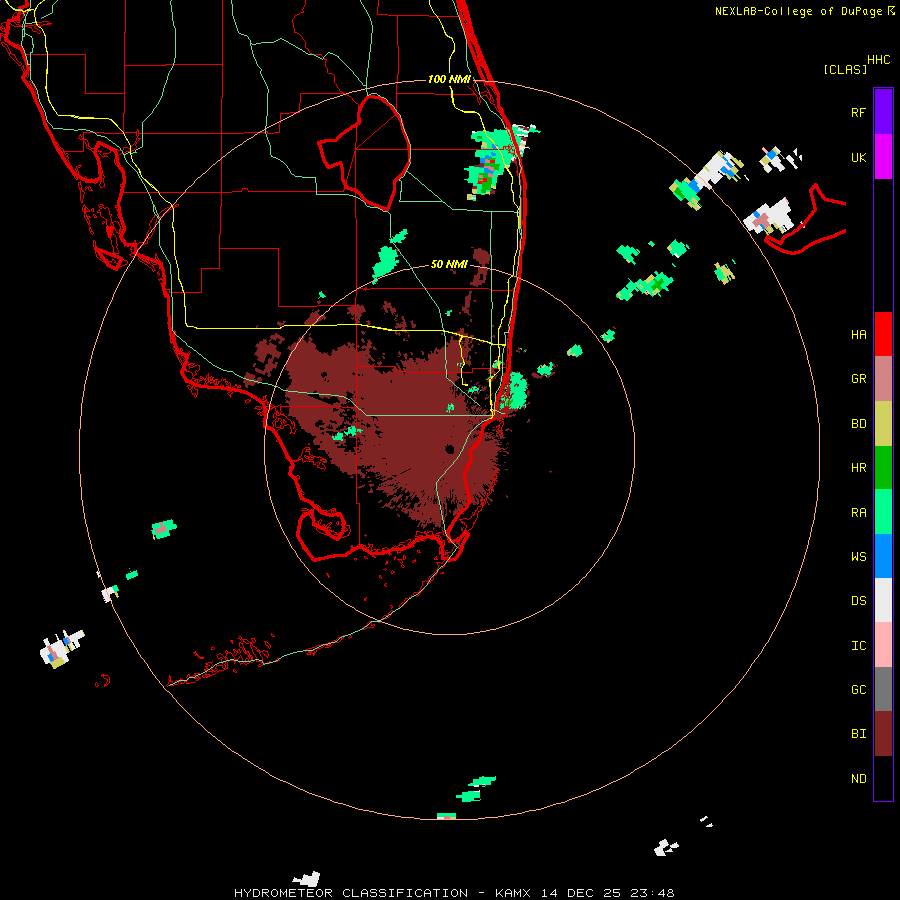Click the 23:48 timestamp

click(x=653, y=893)
